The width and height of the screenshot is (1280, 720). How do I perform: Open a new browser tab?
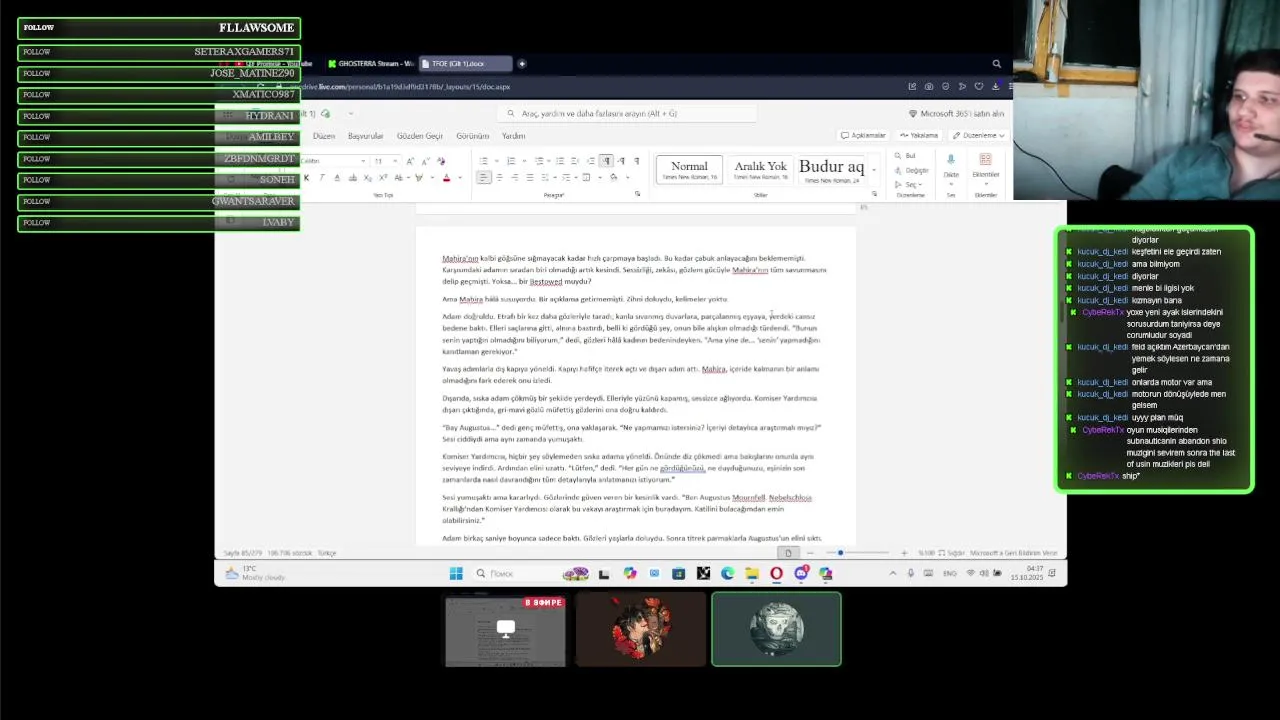pyautogui.click(x=522, y=64)
